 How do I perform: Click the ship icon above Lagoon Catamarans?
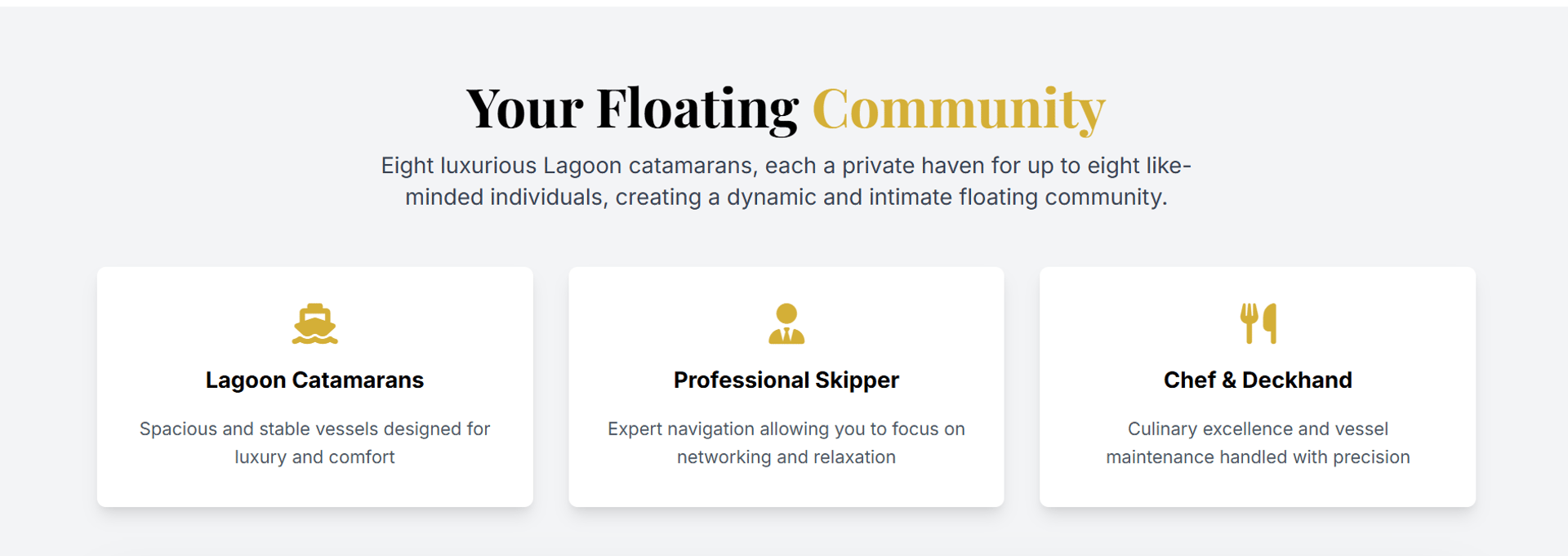tap(314, 324)
